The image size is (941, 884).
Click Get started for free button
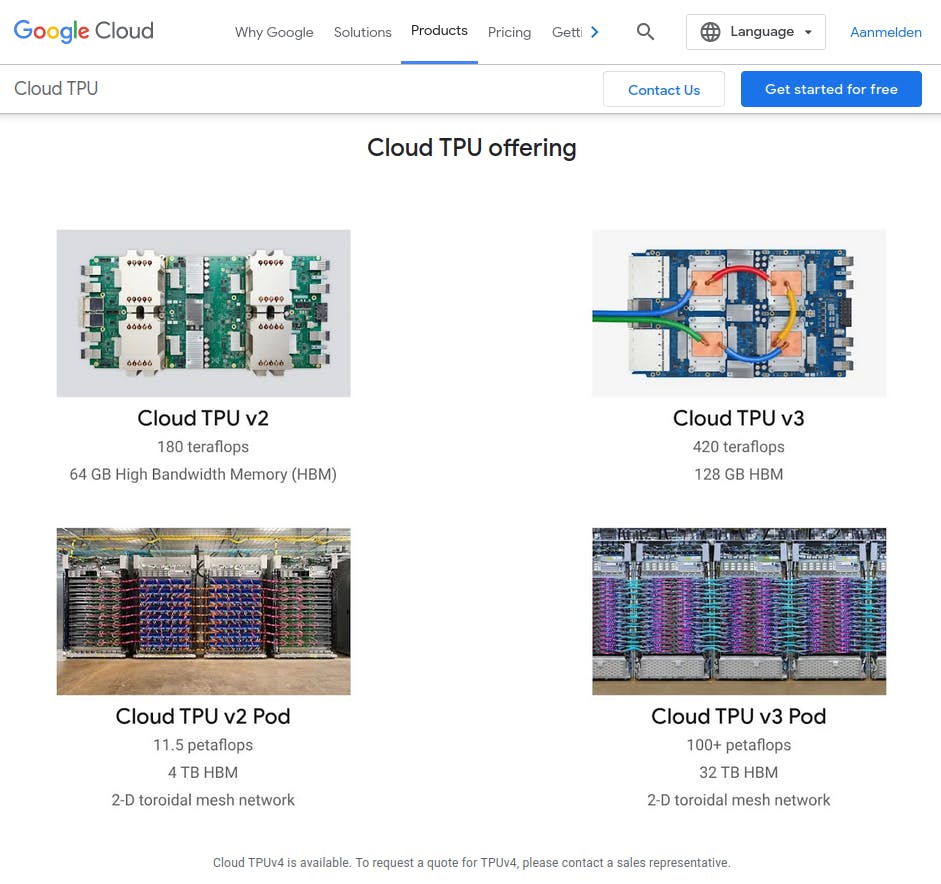pos(830,89)
